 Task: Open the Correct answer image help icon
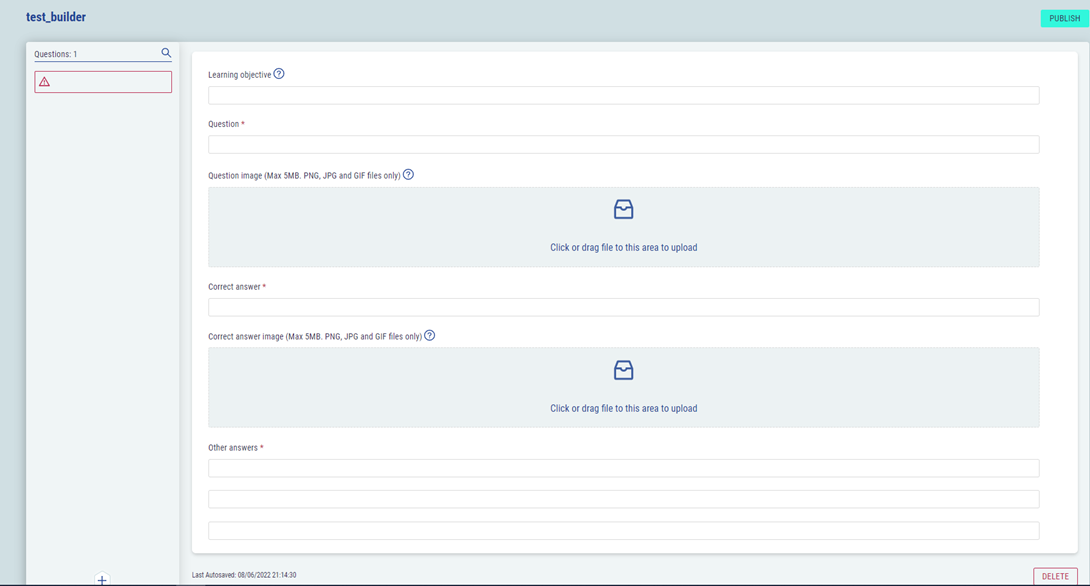429,336
